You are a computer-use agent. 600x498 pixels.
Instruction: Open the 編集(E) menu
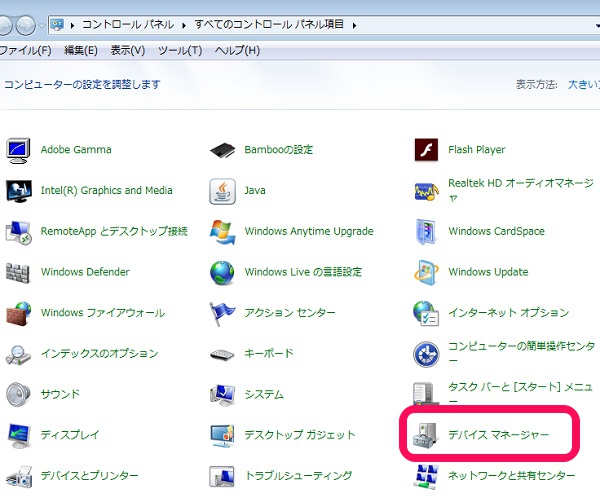click(x=81, y=50)
